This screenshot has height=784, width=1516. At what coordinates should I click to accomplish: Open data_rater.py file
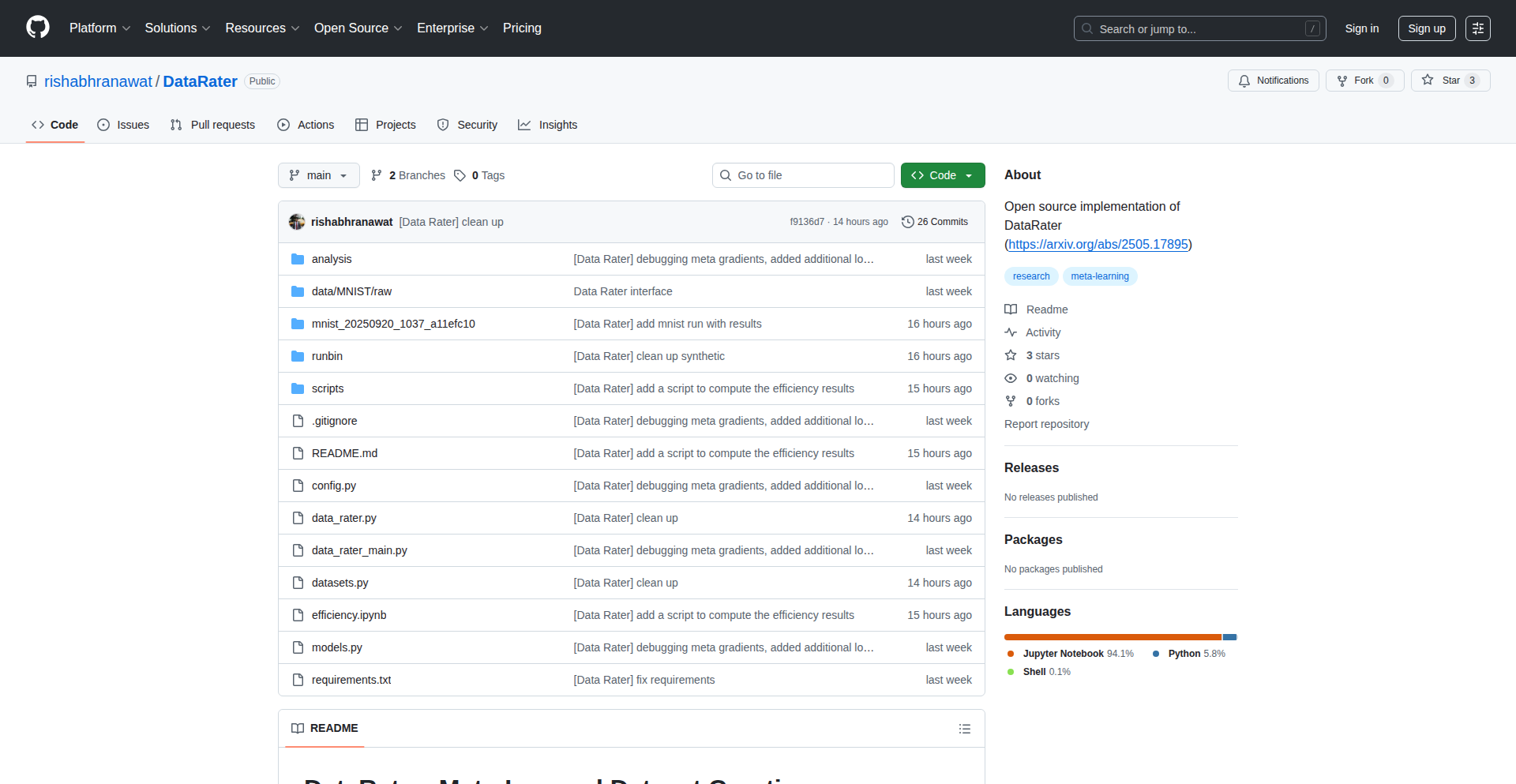[x=344, y=518]
